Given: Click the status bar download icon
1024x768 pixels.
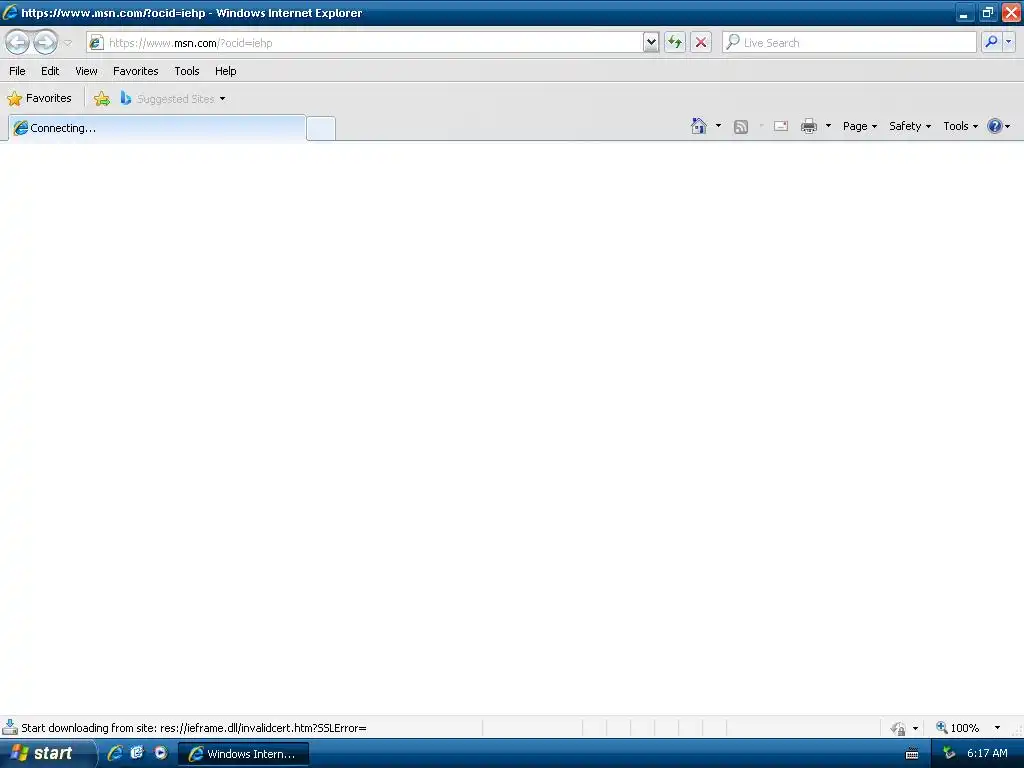Looking at the screenshot, I should (x=10, y=727).
